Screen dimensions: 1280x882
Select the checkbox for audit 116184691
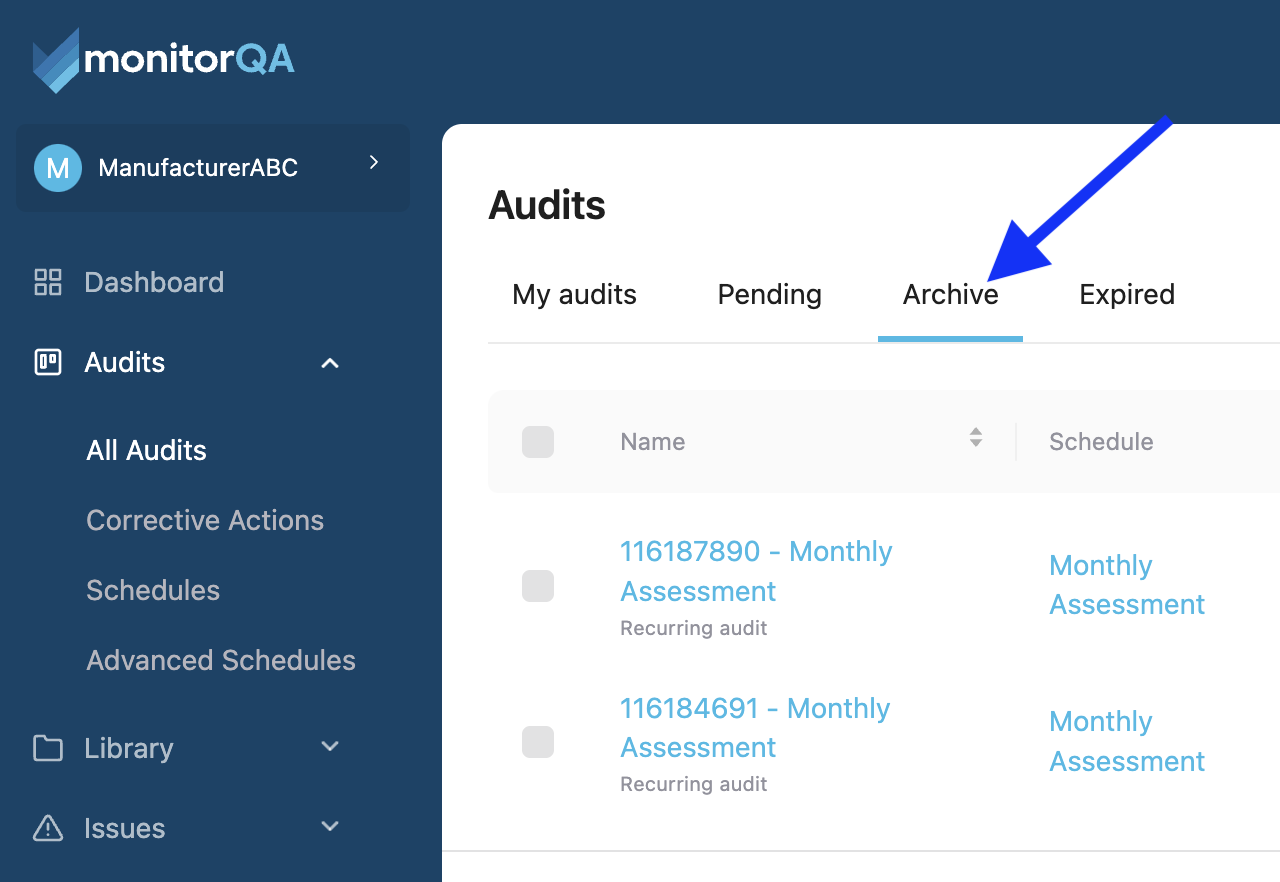538,742
